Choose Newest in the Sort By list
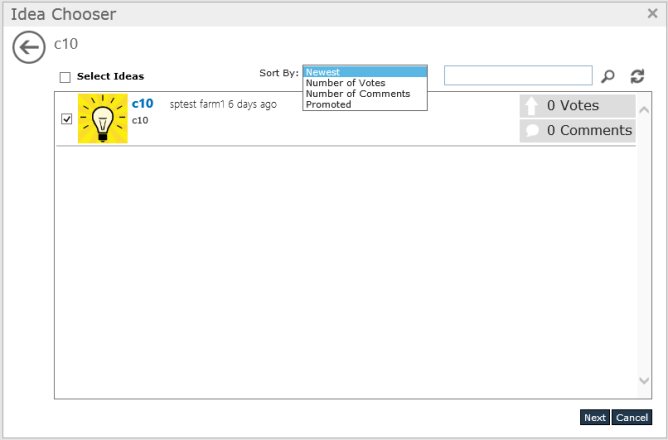 tap(364, 72)
